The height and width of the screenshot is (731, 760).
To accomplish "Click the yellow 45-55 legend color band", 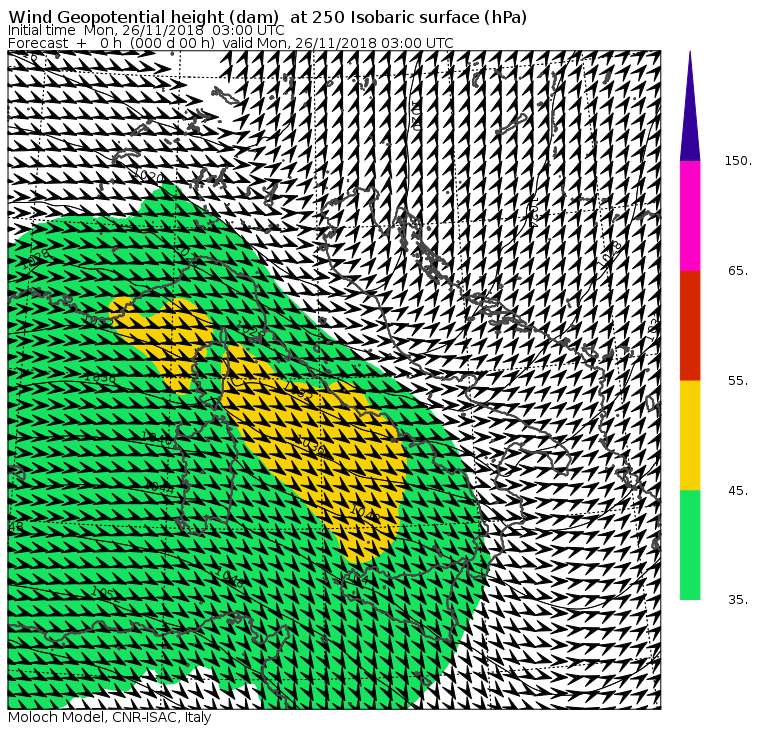I will (x=690, y=435).
